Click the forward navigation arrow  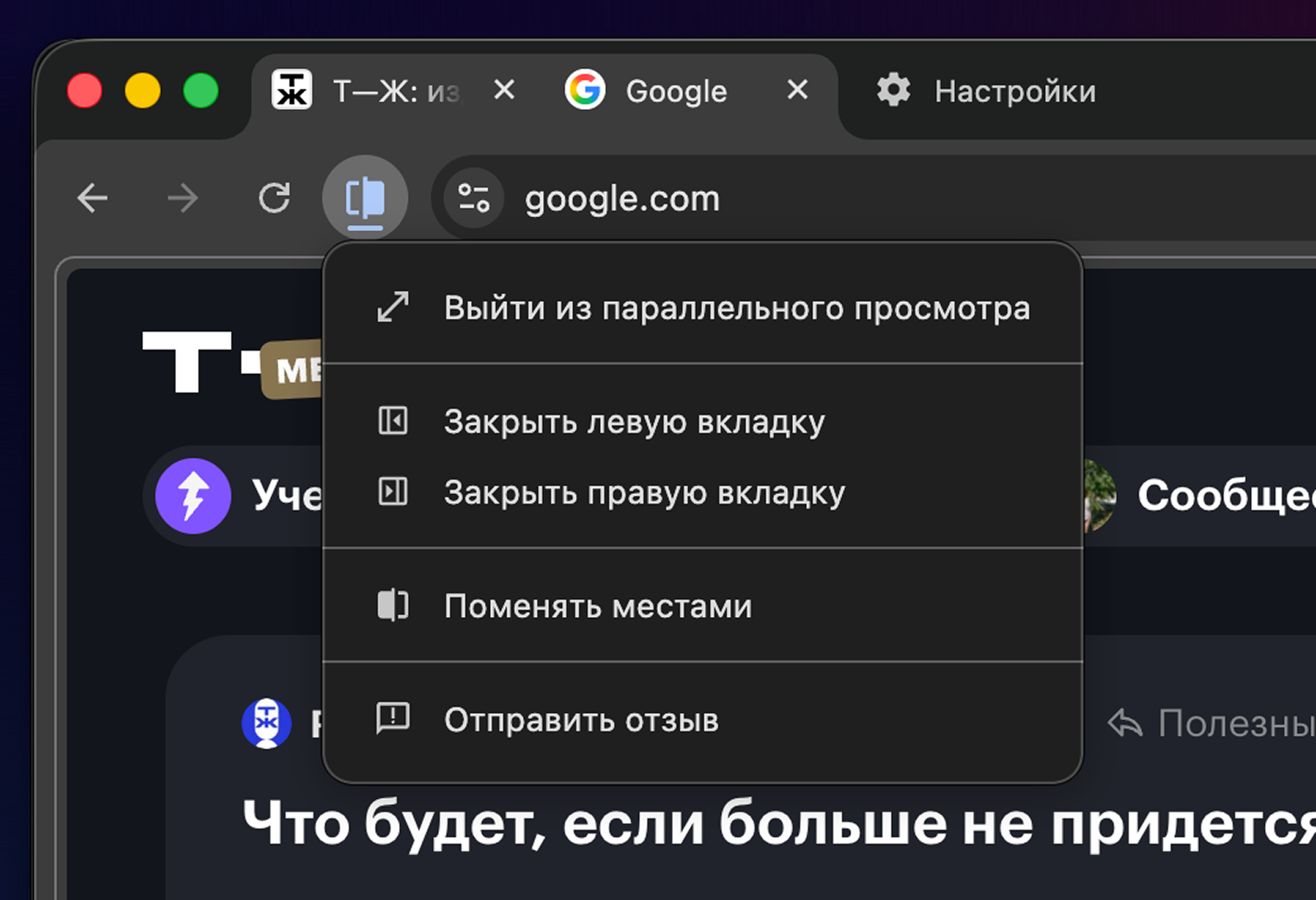click(183, 198)
